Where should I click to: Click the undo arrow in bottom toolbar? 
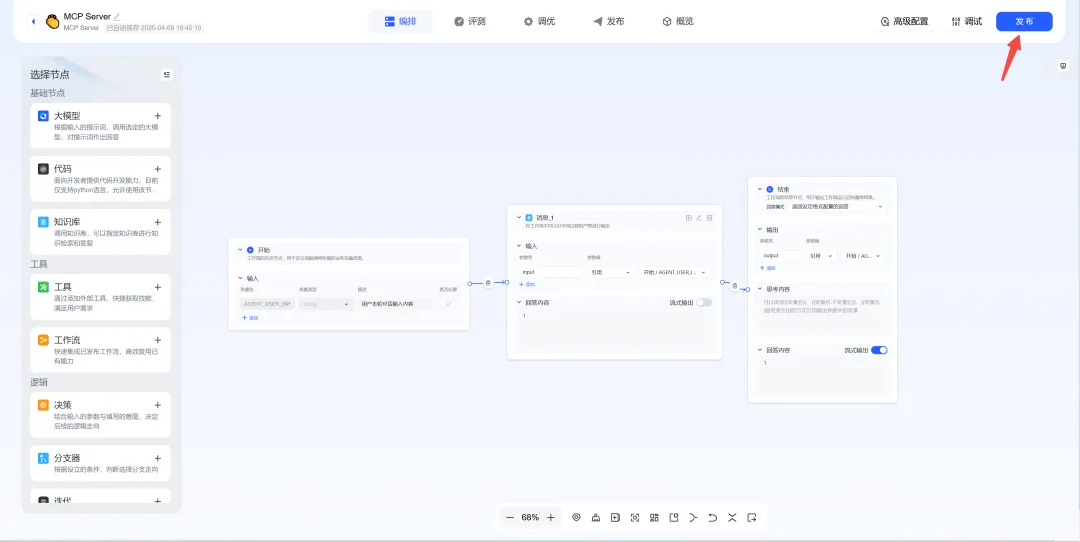pos(713,517)
